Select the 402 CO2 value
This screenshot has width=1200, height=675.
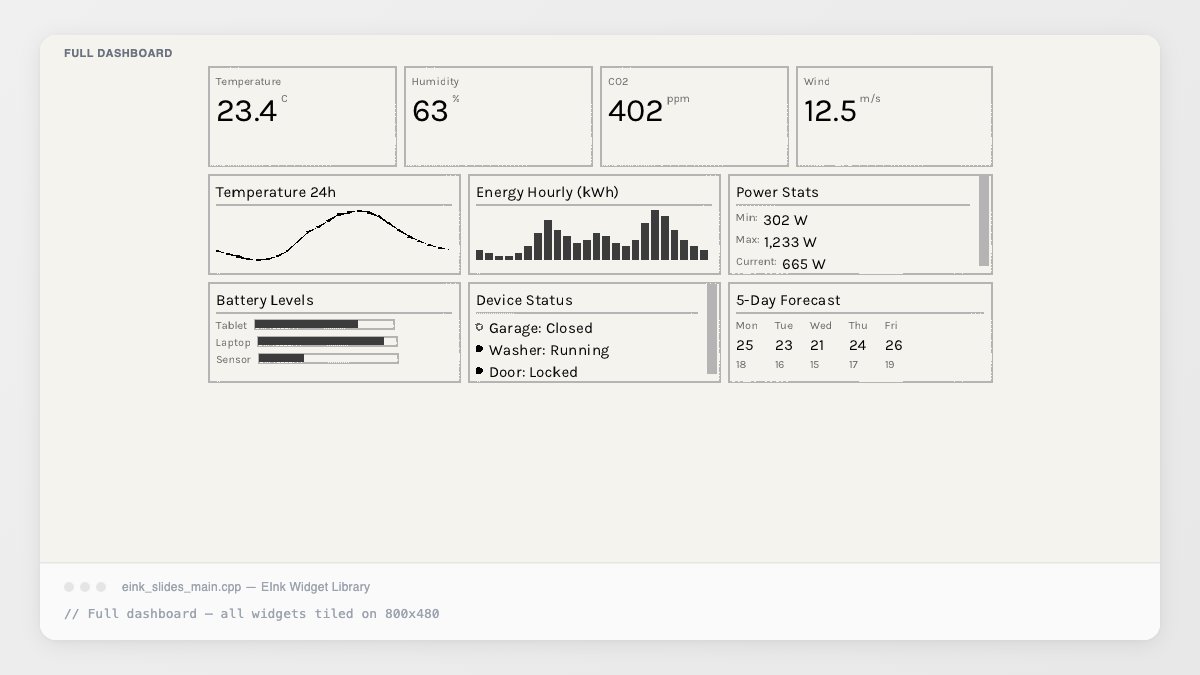click(635, 111)
